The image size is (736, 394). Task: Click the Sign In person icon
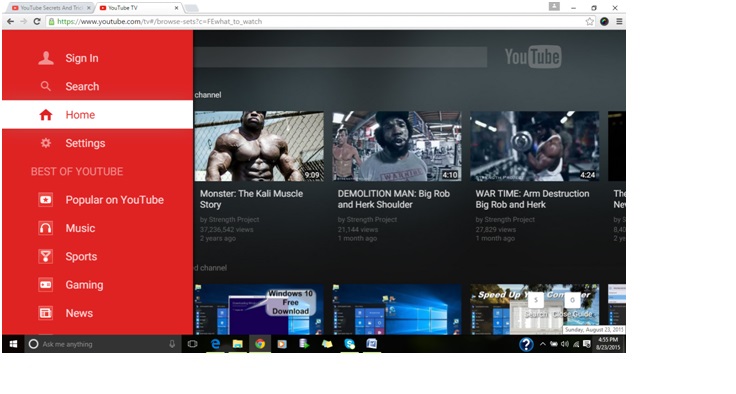(46, 58)
